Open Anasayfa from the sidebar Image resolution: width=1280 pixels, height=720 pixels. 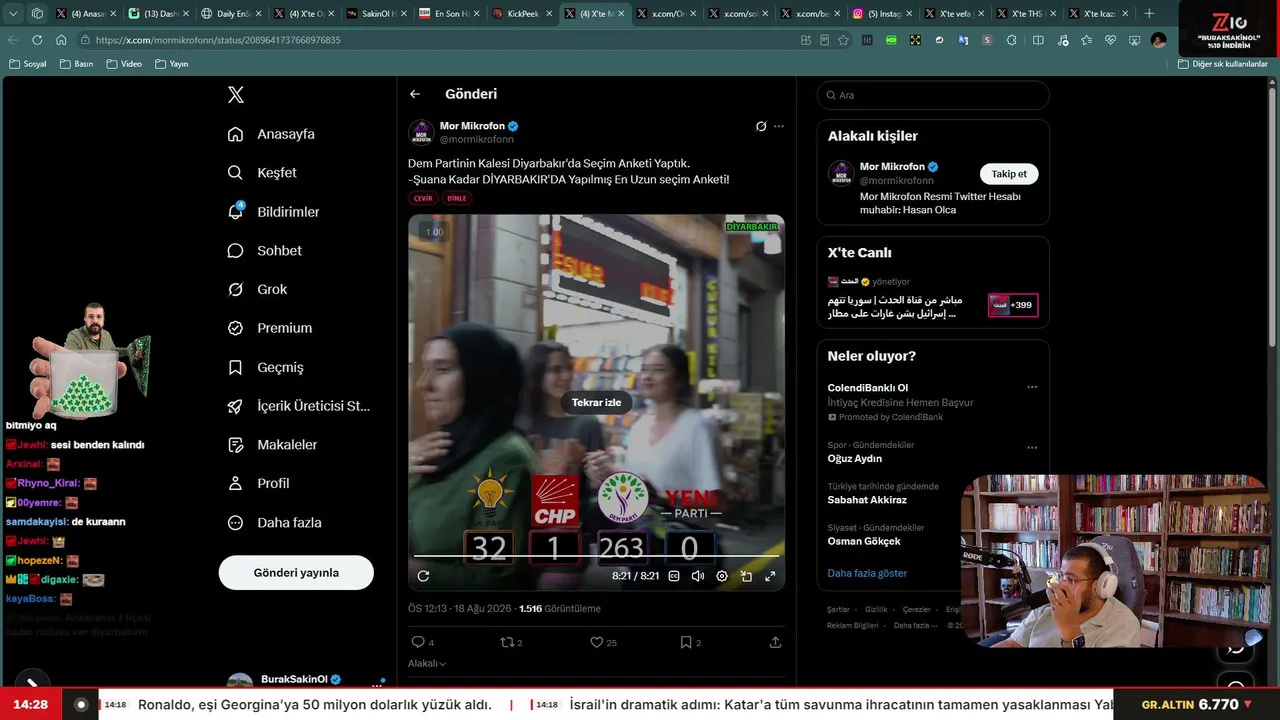271,134
